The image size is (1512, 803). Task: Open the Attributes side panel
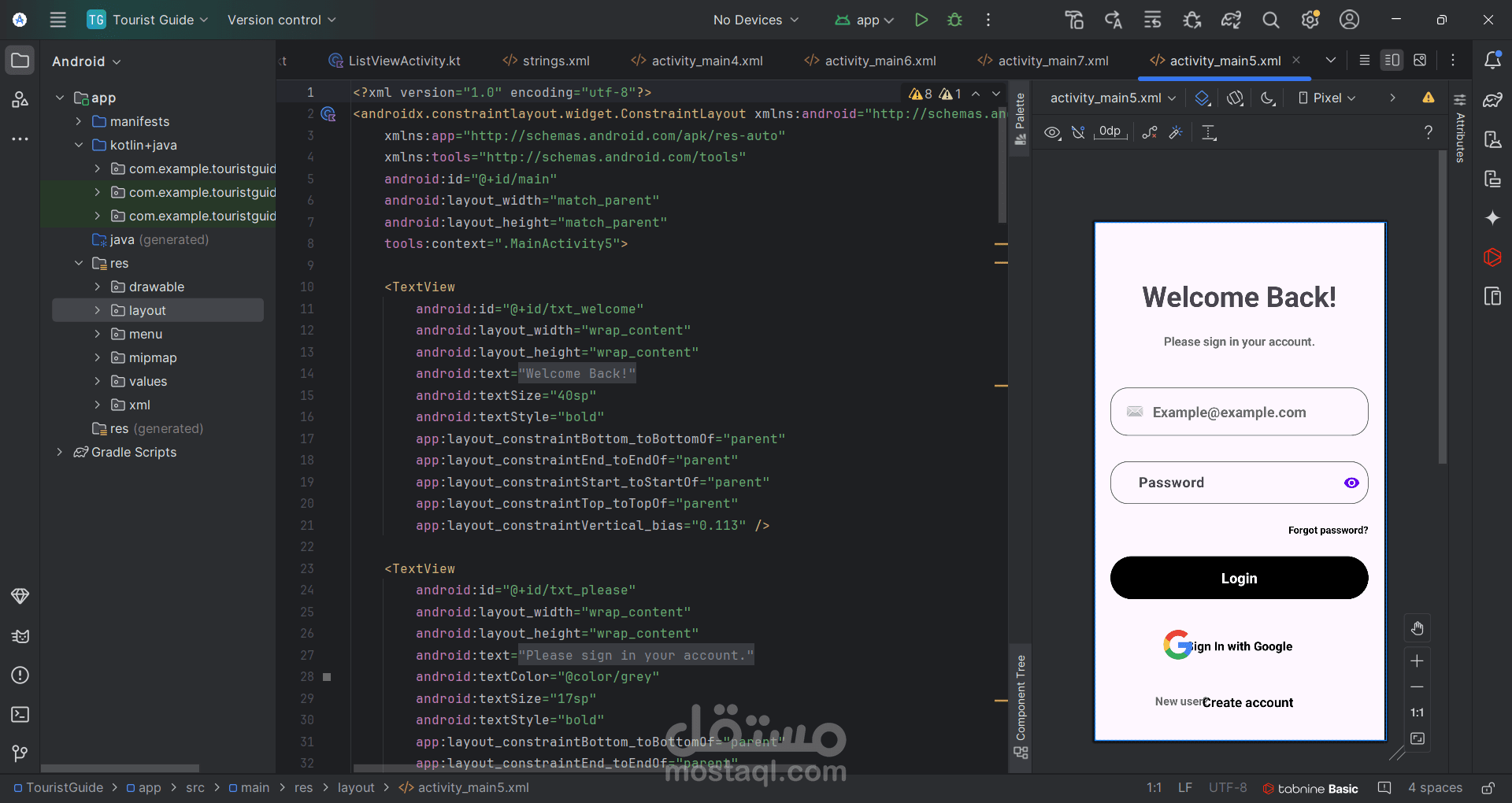[1460, 129]
